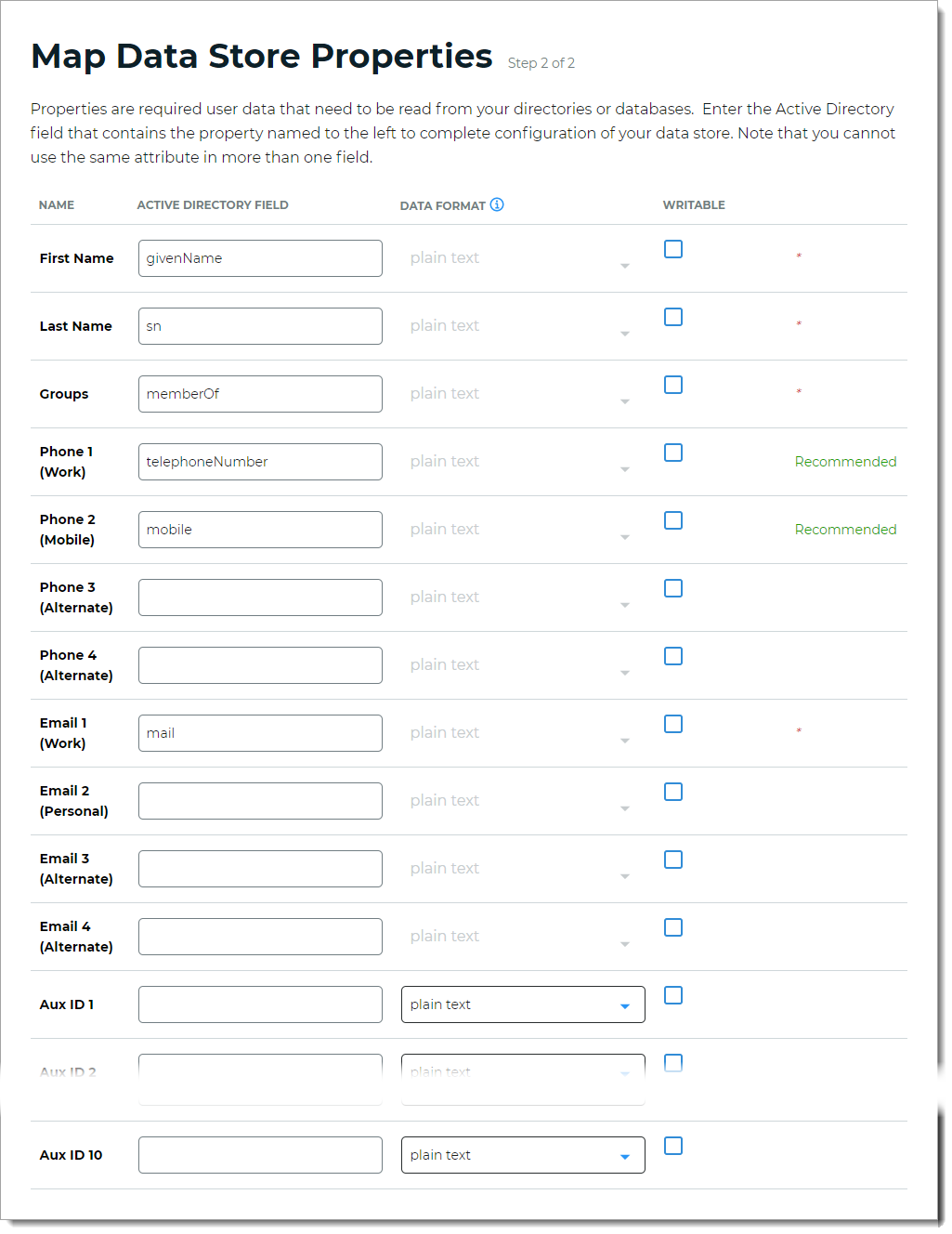This screenshot has height=1234, width=952.
Task: Click the Groups memberOf input field
Action: (x=260, y=394)
